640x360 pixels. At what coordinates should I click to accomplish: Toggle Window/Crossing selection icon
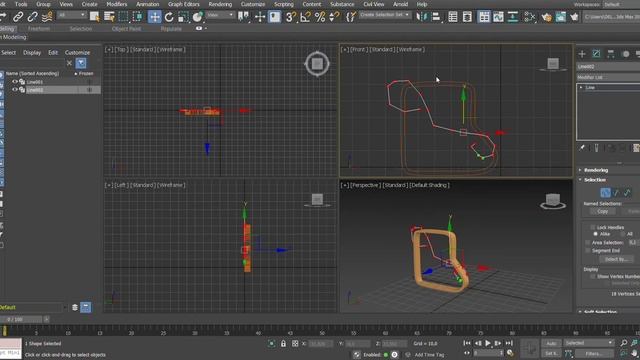(x=138, y=17)
